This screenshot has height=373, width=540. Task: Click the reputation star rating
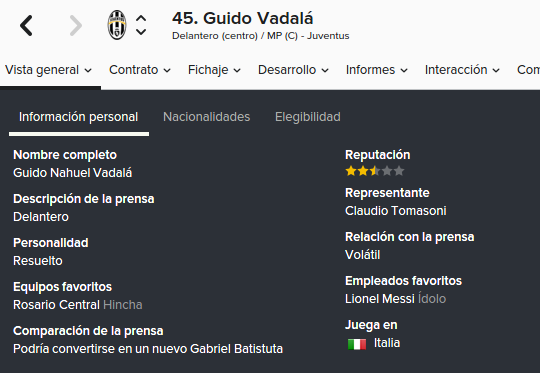pyautogui.click(x=375, y=171)
